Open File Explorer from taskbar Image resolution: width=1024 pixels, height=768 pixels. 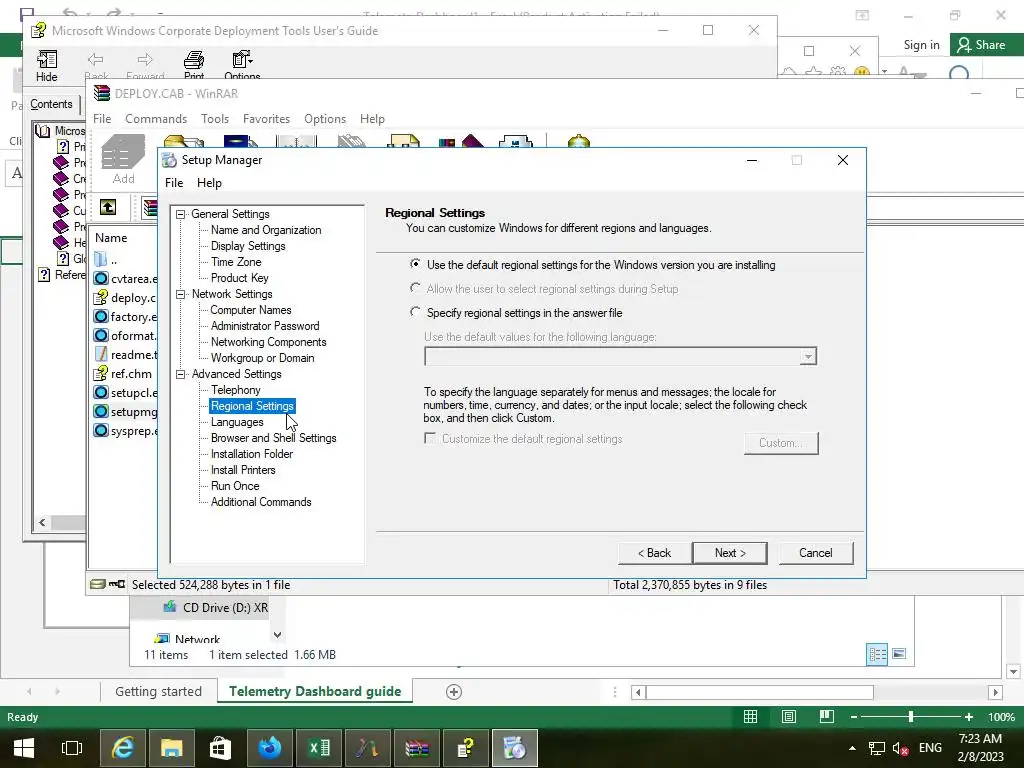click(172, 748)
